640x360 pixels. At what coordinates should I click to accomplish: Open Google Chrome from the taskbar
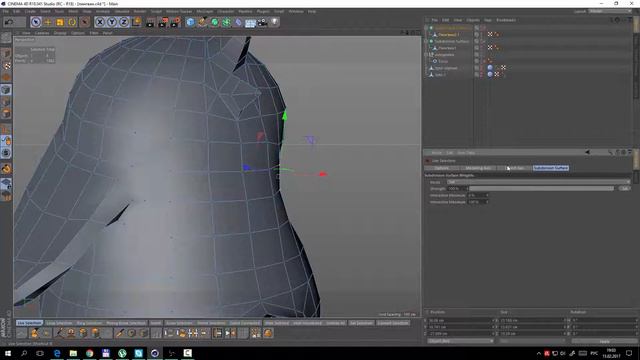coord(89,353)
